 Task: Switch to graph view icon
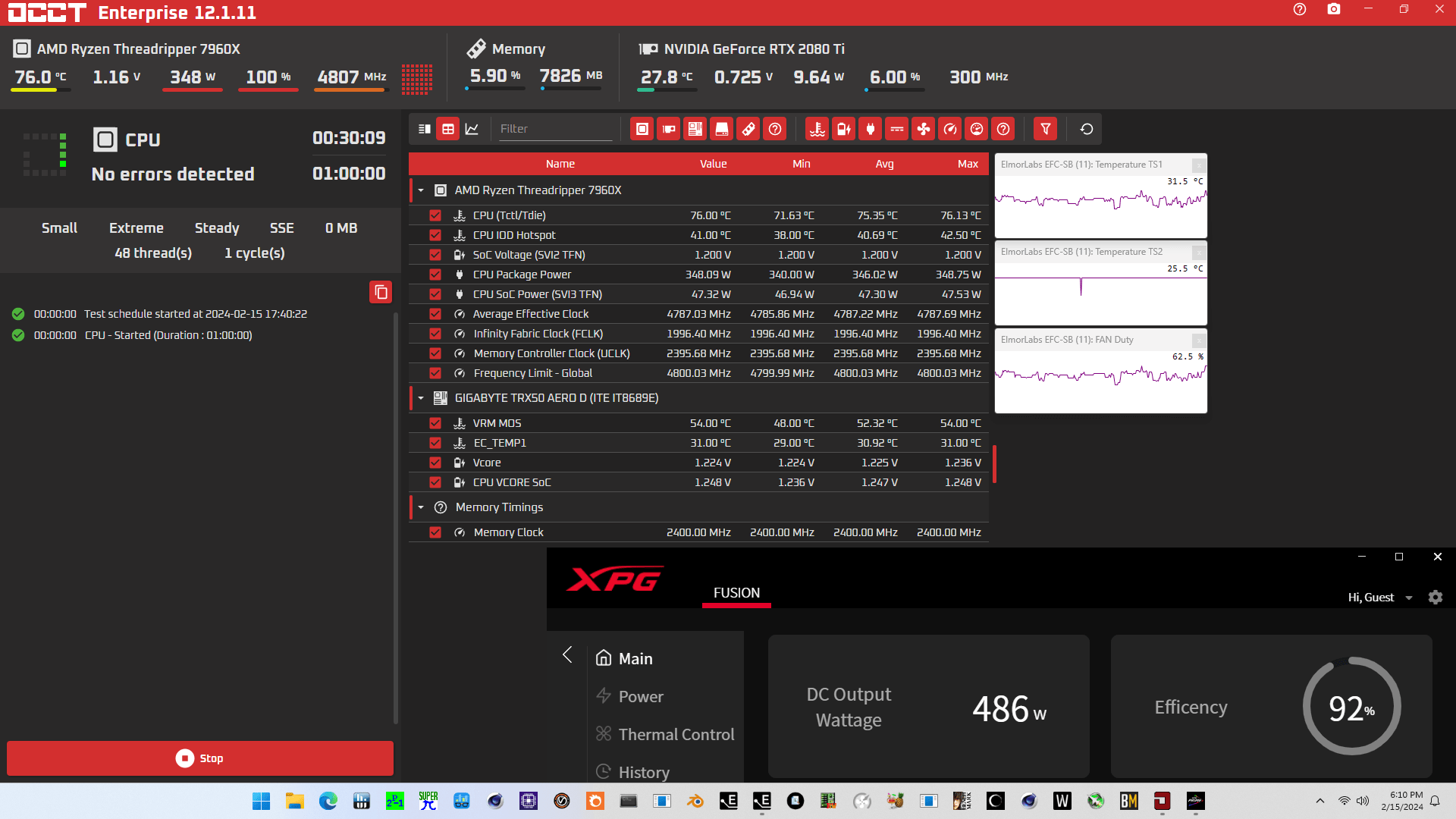472,129
